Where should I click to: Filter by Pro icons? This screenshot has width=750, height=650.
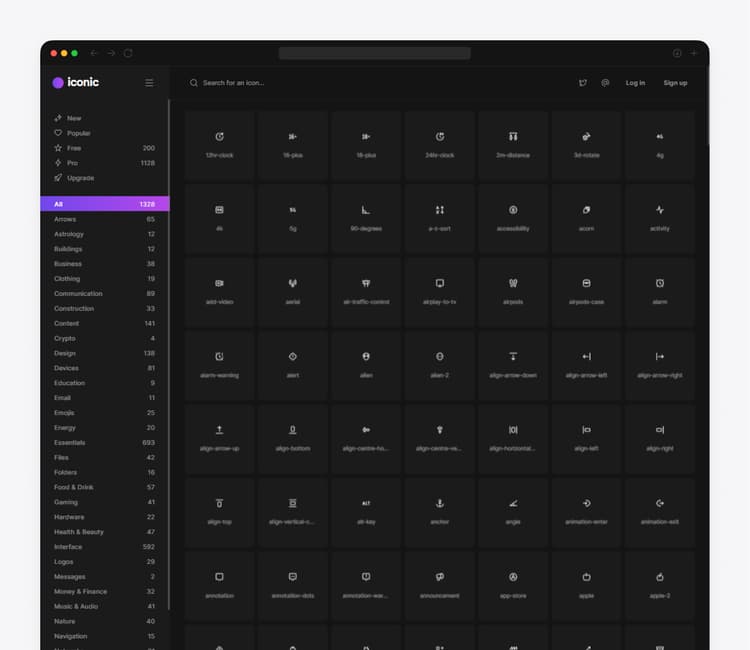[104, 163]
